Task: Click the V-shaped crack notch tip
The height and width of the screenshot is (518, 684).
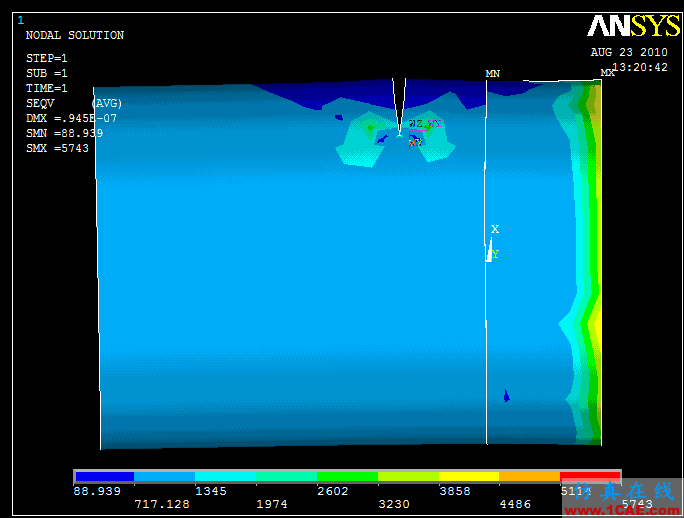Action: (399, 129)
